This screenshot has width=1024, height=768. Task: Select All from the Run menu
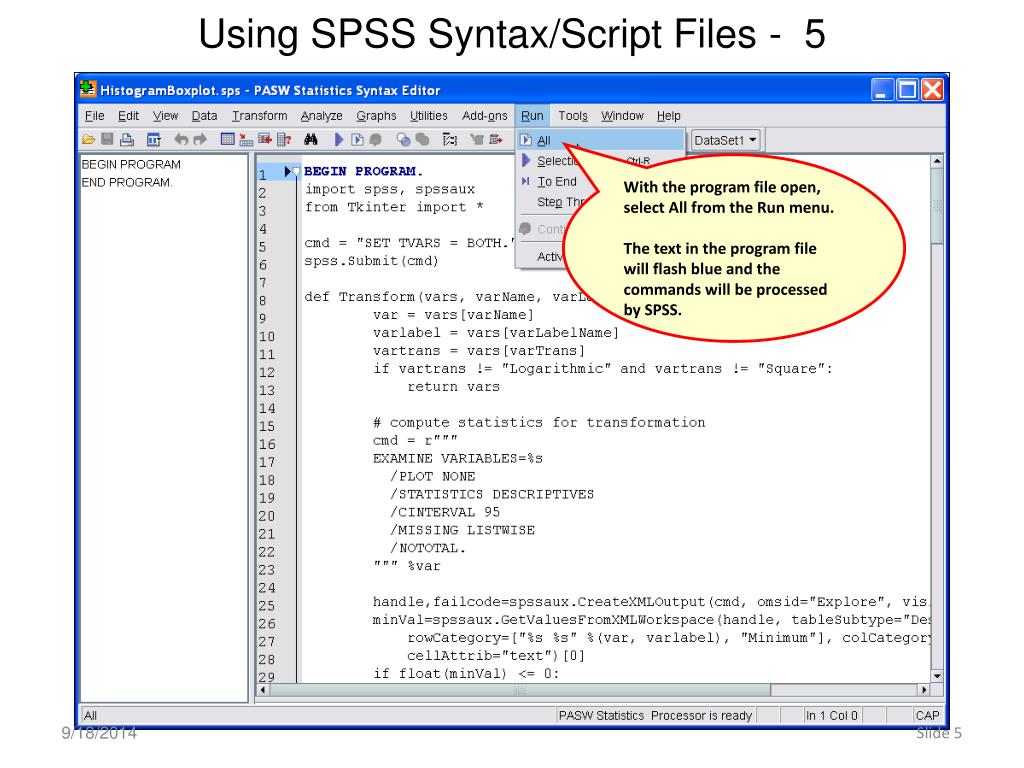point(544,141)
